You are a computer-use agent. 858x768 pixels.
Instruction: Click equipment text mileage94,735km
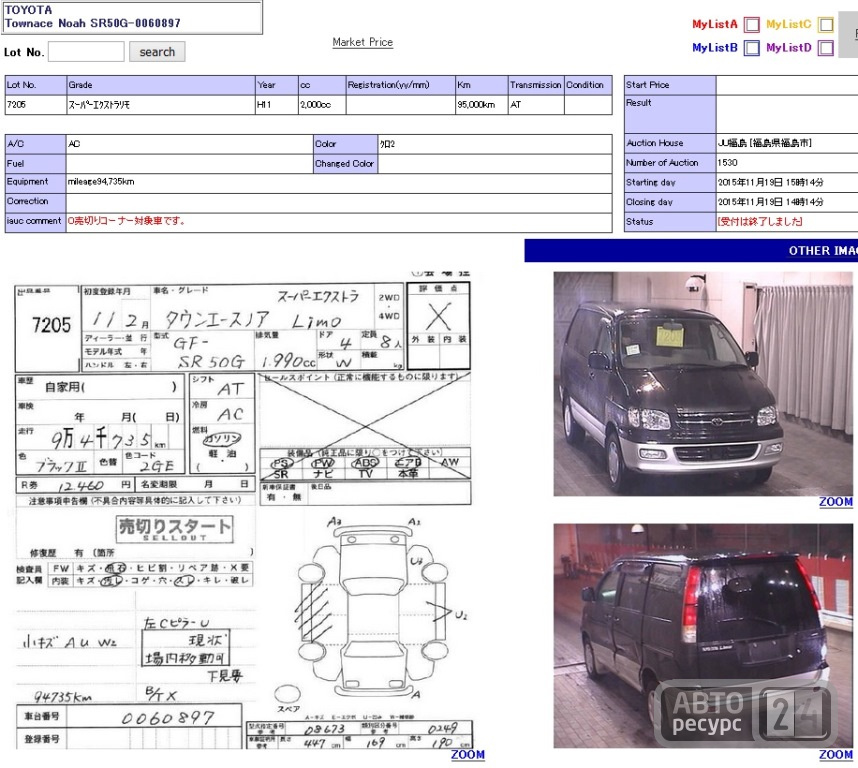coord(101,182)
